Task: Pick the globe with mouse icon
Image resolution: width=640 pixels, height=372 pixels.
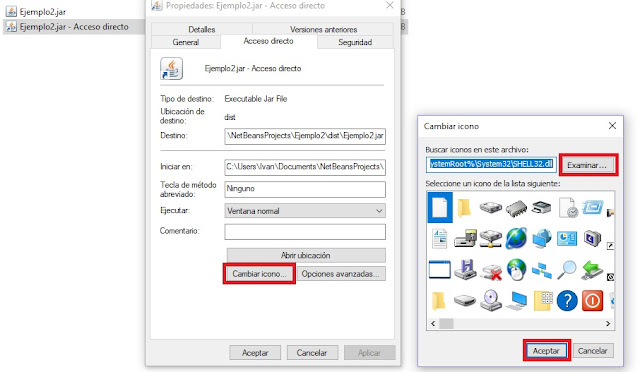Action: click(516, 270)
